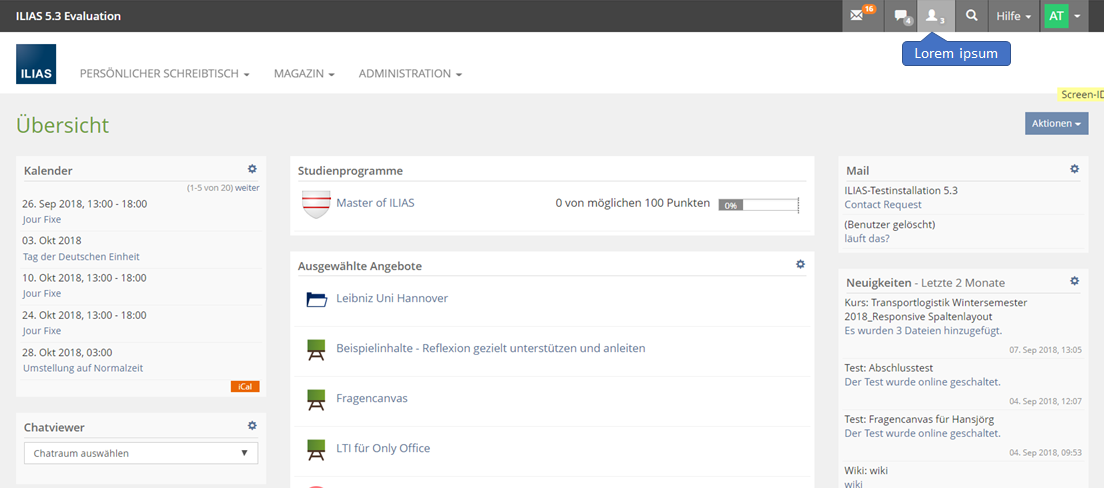
Task: Click 0 von möglichen 100 Punkten text
Action: click(x=633, y=204)
